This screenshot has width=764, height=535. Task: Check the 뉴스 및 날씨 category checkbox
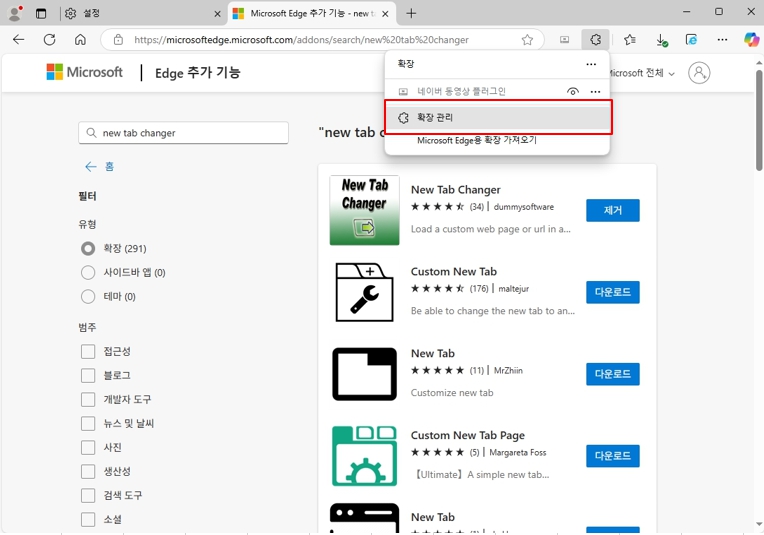pos(88,423)
